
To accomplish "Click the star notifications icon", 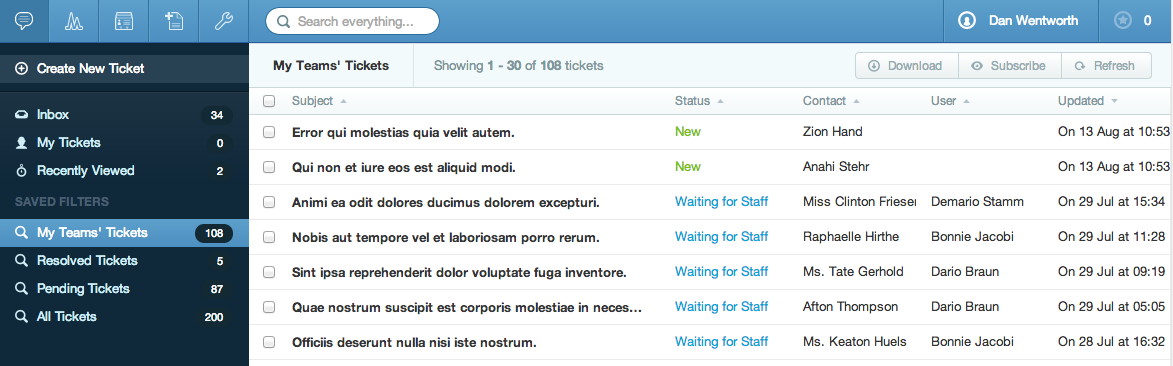I will [1122, 21].
